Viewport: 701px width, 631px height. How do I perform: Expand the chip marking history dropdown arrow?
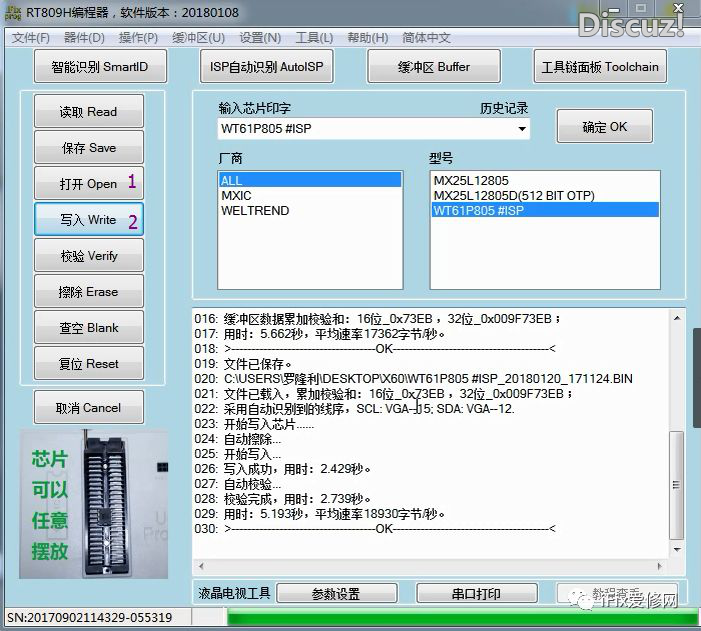(521, 129)
